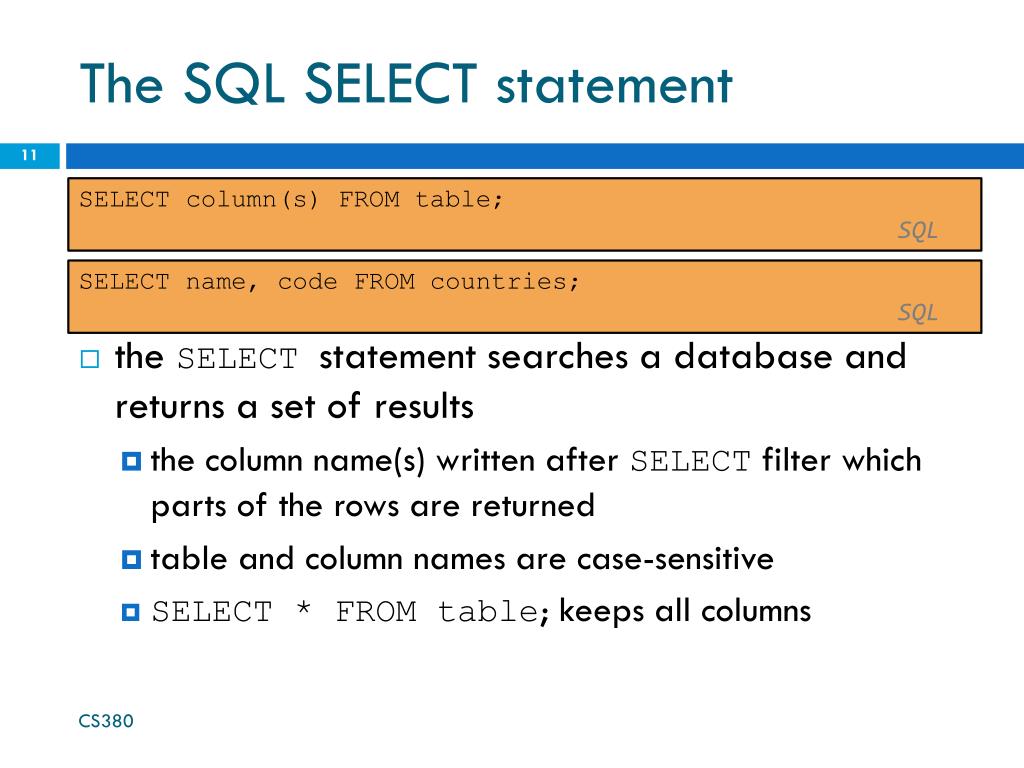Click the slide number 11 badge

(29, 155)
